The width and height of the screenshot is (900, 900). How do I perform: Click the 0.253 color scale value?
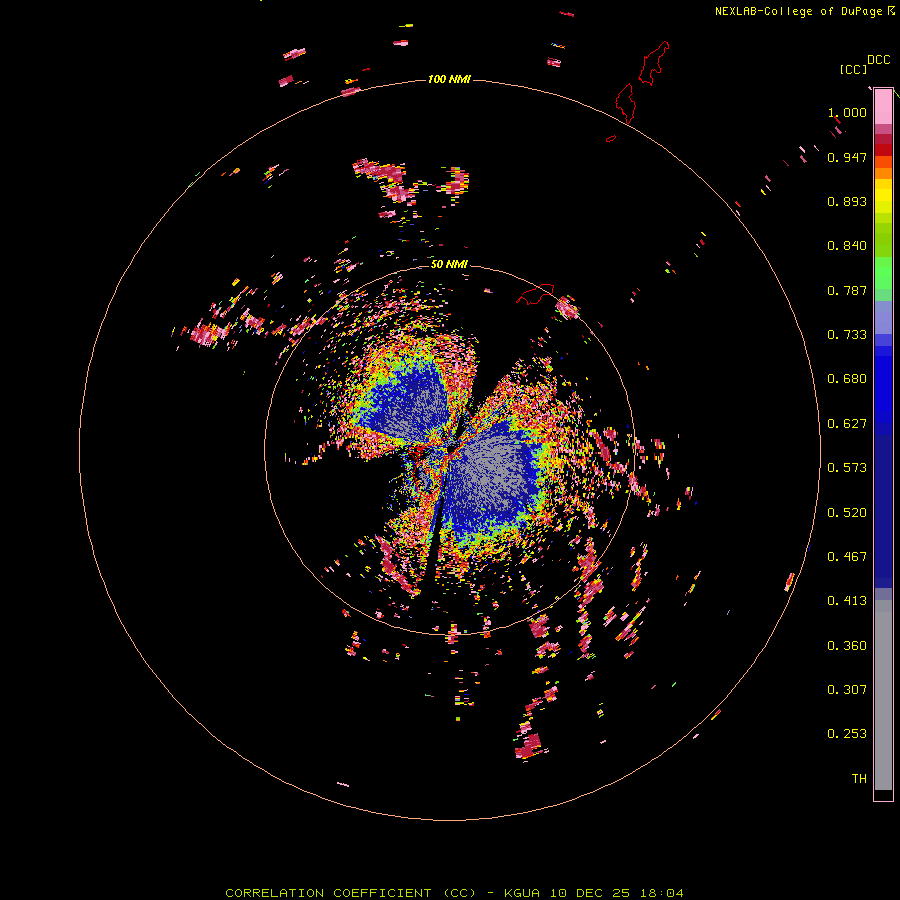point(847,734)
